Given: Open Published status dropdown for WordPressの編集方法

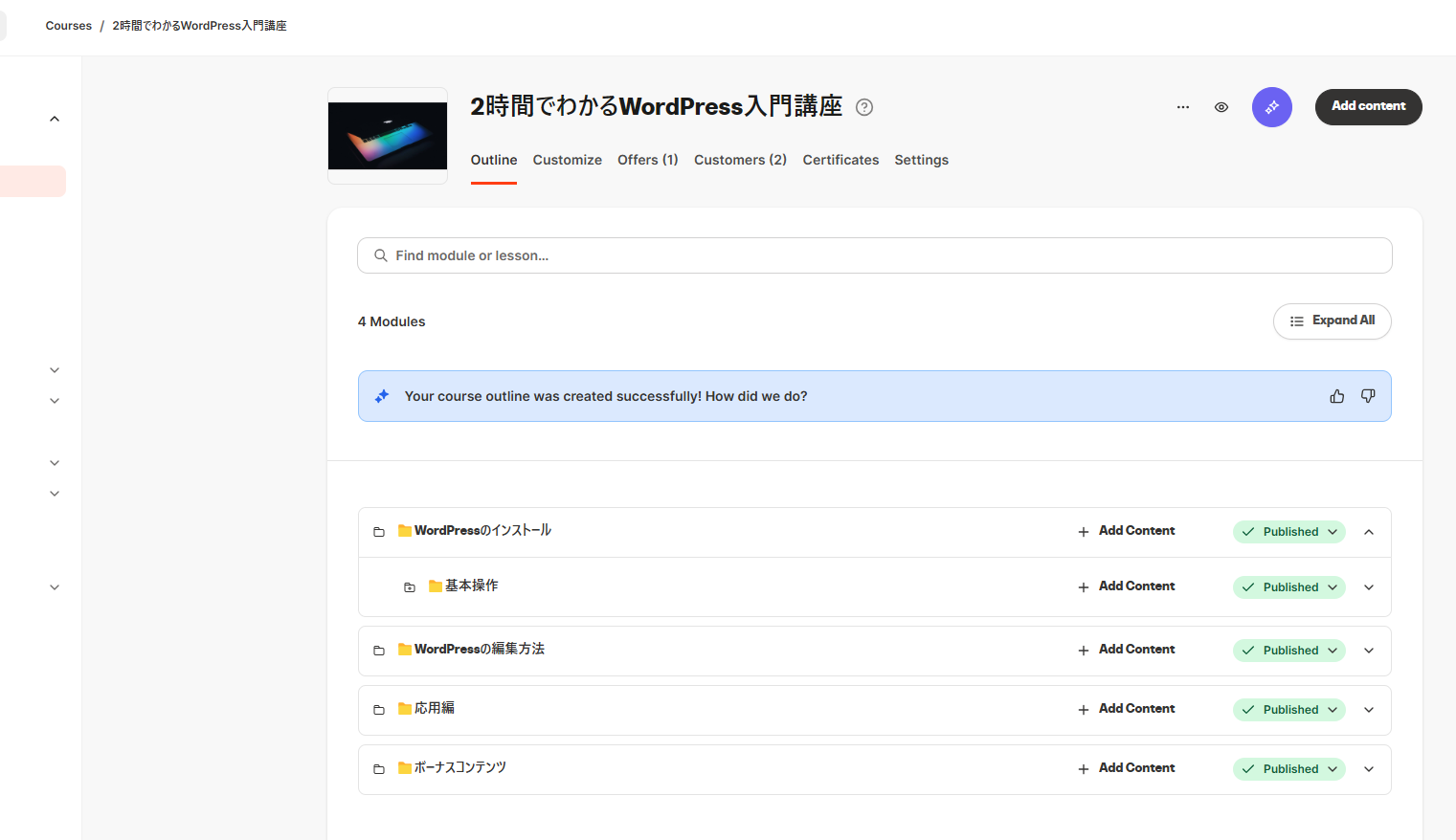Looking at the screenshot, I should 1289,651.
